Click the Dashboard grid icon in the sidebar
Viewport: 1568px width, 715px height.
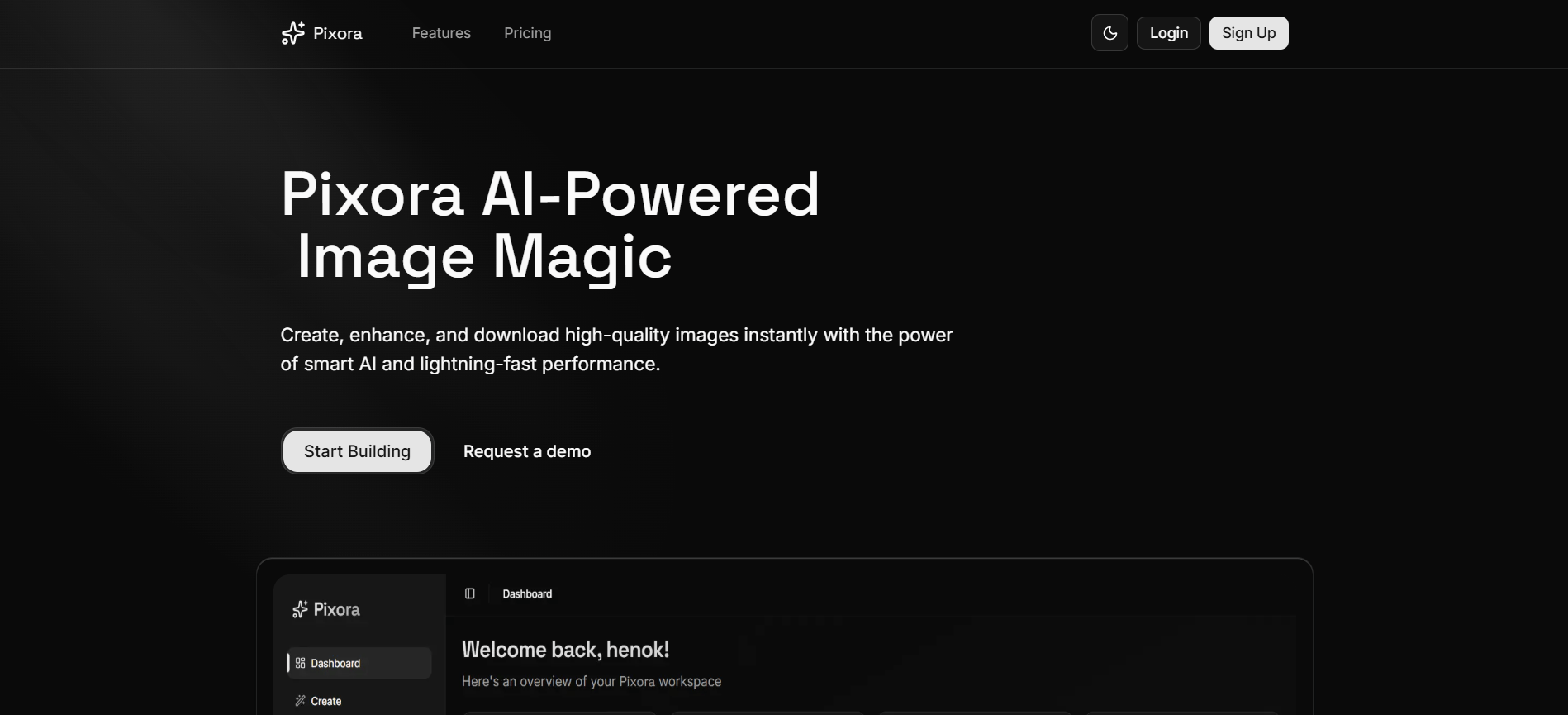[301, 663]
